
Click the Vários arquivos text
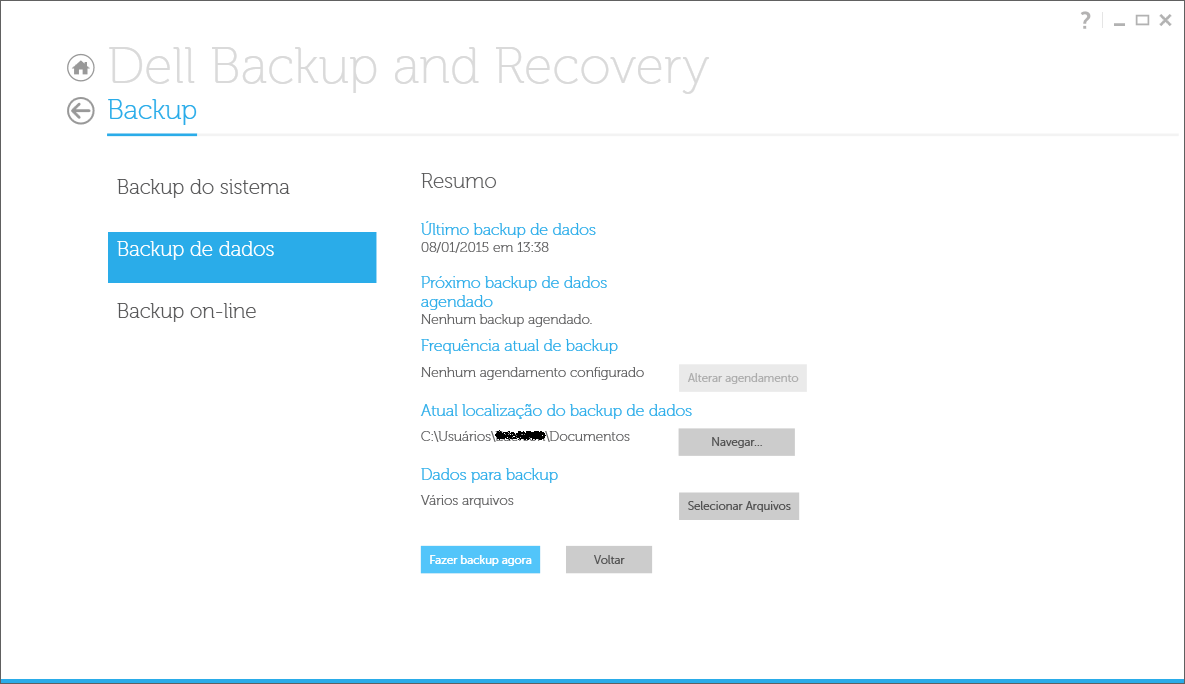[467, 500]
